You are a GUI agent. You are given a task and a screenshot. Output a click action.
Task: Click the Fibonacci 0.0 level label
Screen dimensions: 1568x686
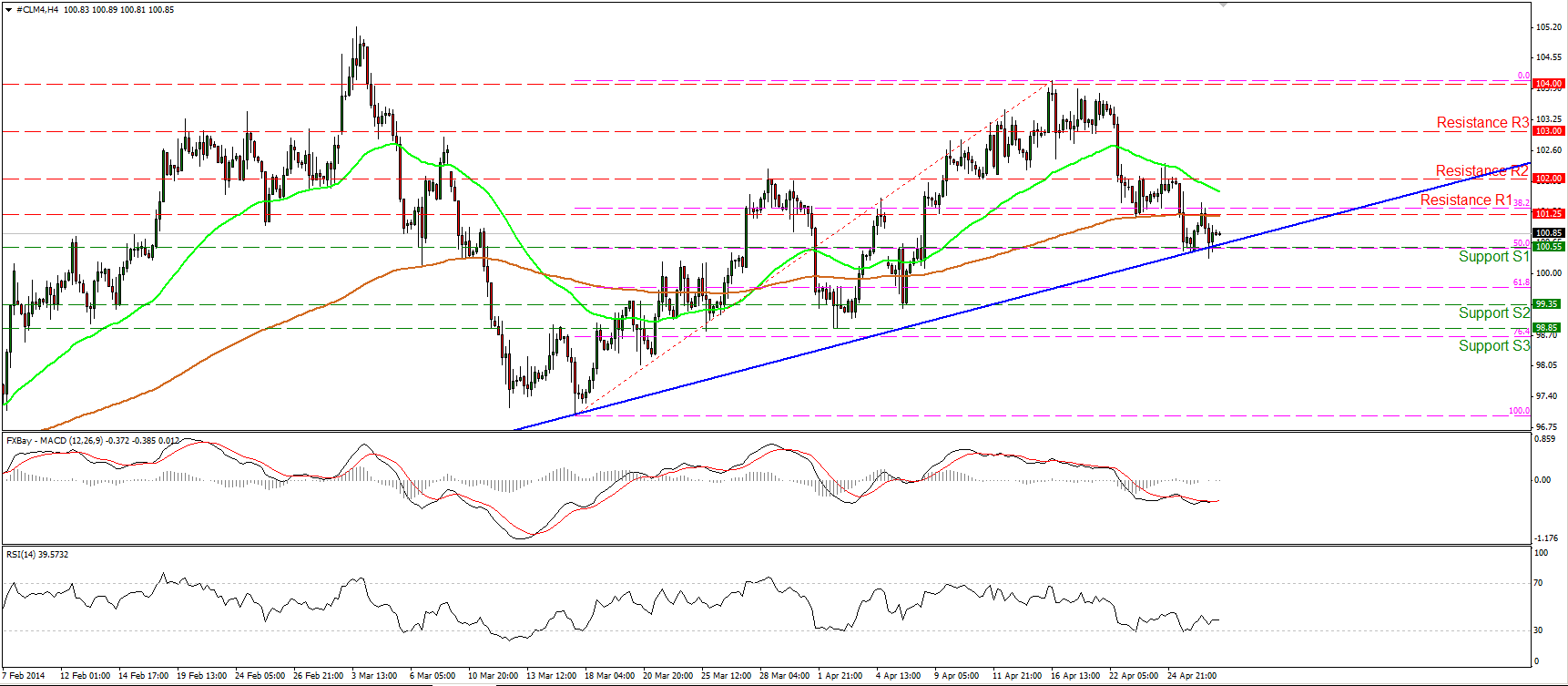[x=1522, y=76]
